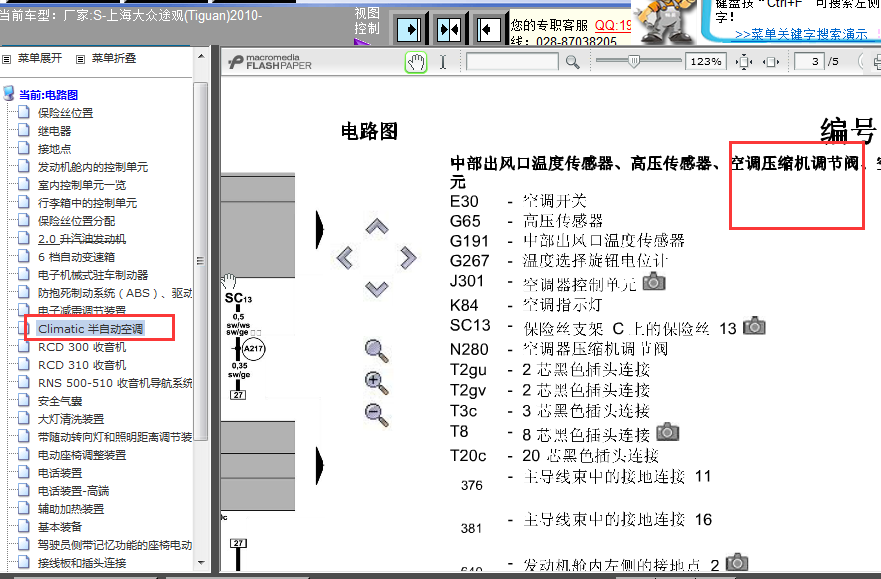
Task: Open 行李箱中的控制单元 tree item
Action: click(x=87, y=203)
